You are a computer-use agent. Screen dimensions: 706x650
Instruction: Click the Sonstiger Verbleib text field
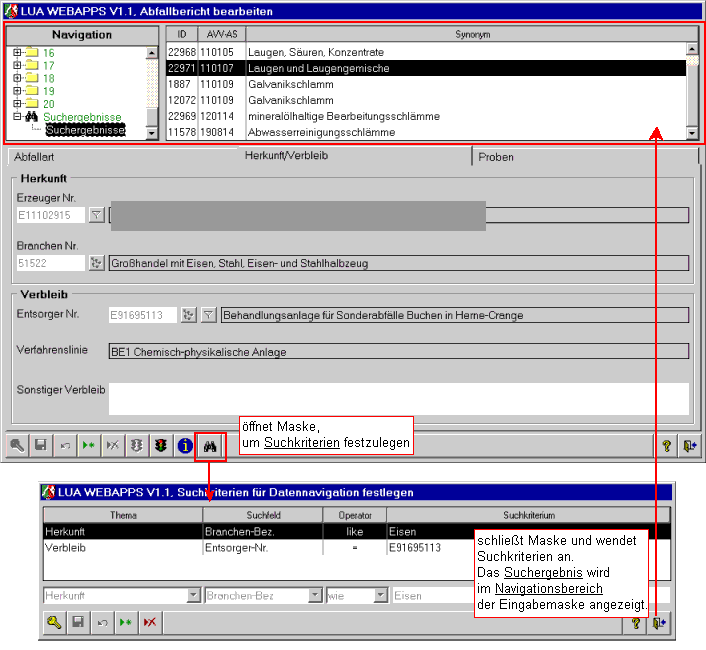coord(398,398)
